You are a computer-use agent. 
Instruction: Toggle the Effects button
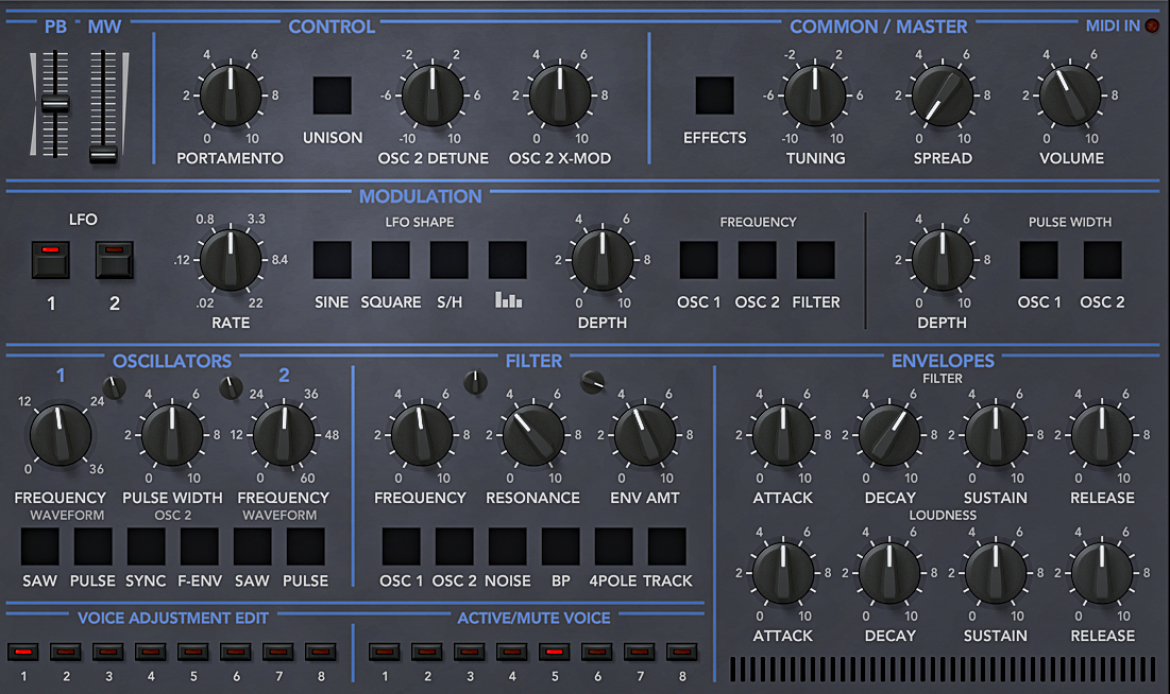pyautogui.click(x=715, y=96)
